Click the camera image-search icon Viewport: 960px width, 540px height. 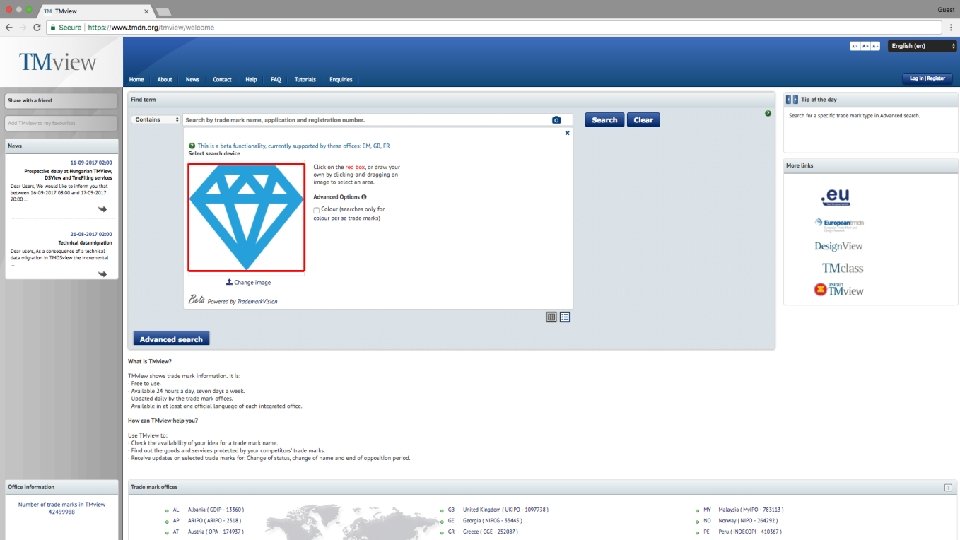556,120
